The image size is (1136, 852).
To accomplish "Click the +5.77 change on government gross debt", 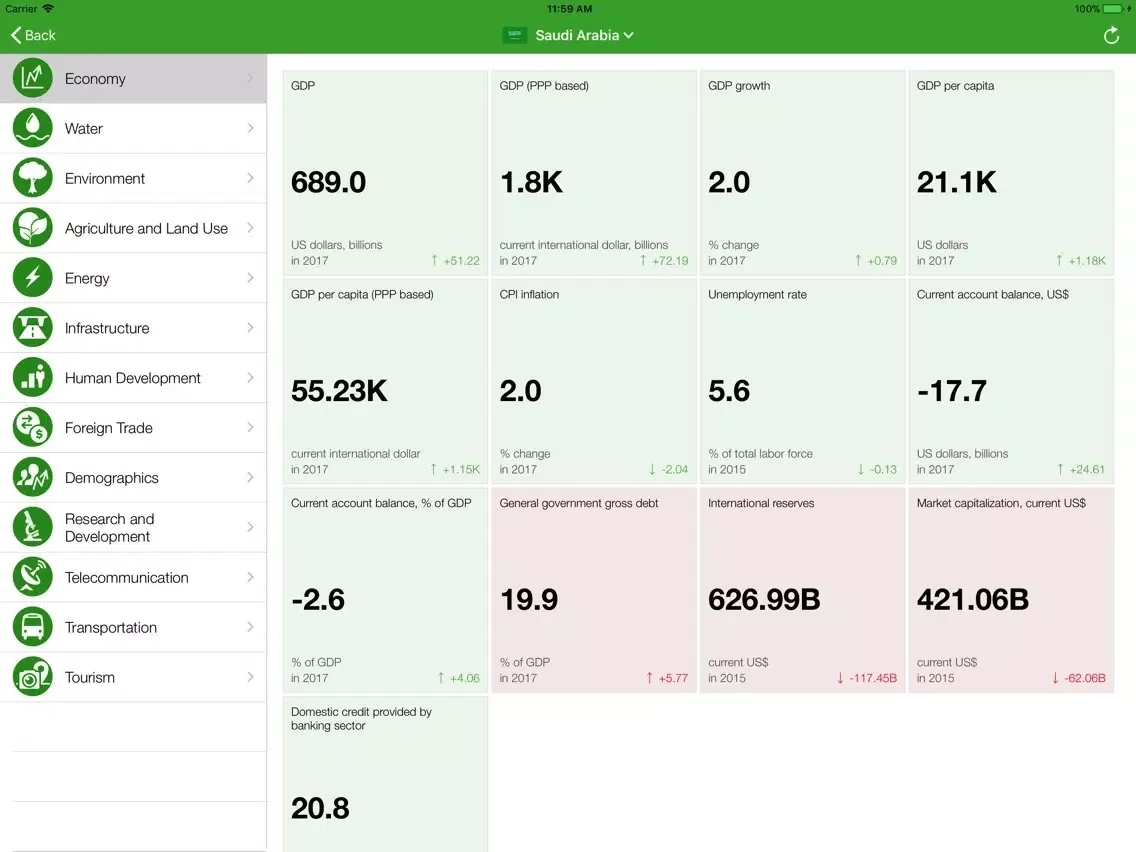I will 673,678.
